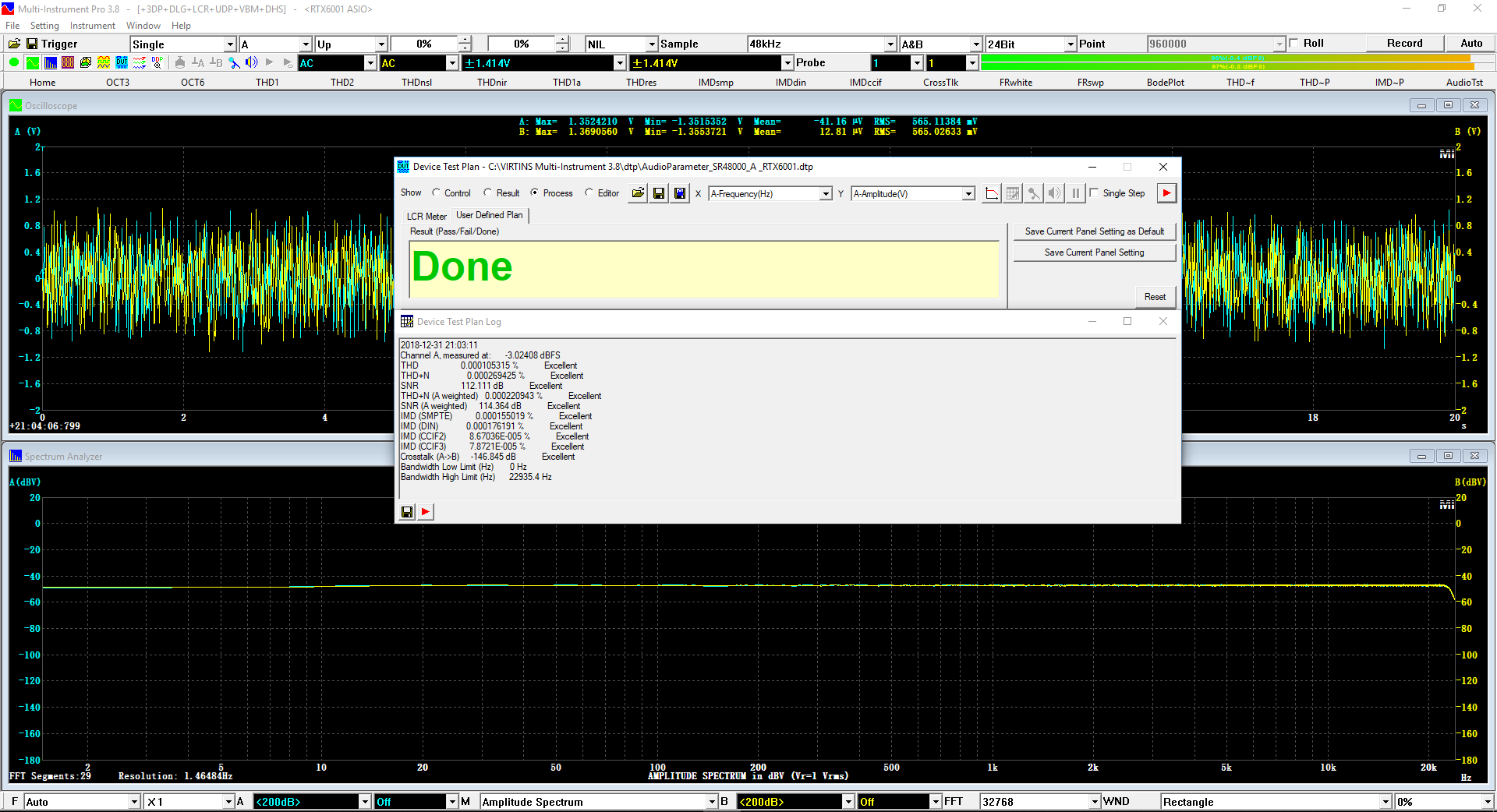Click the BodePlot panel setting button
Image resolution: width=1497 pixels, height=812 pixels.
point(1165,82)
